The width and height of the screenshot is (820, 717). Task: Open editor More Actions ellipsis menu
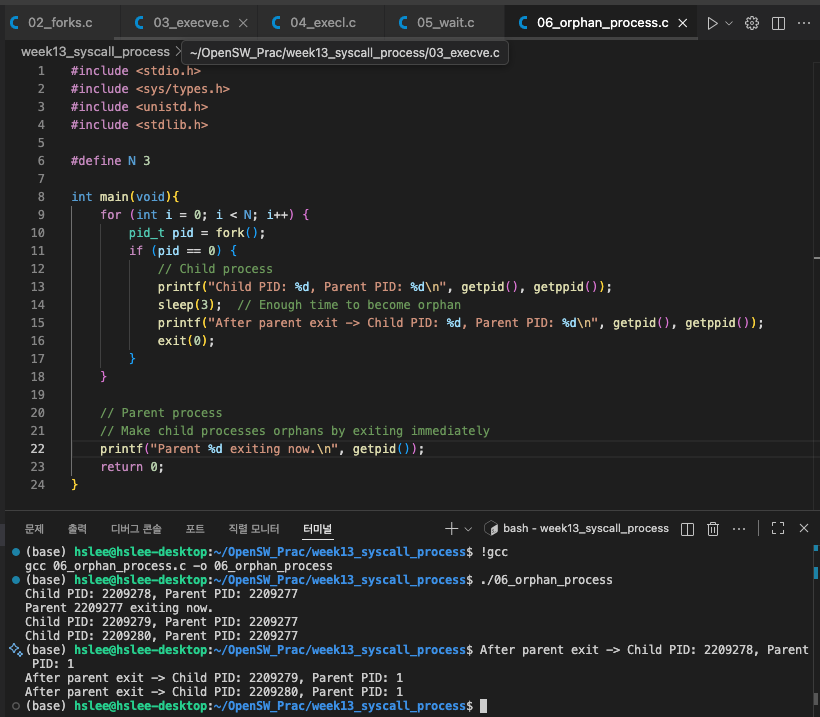pyautogui.click(x=804, y=22)
